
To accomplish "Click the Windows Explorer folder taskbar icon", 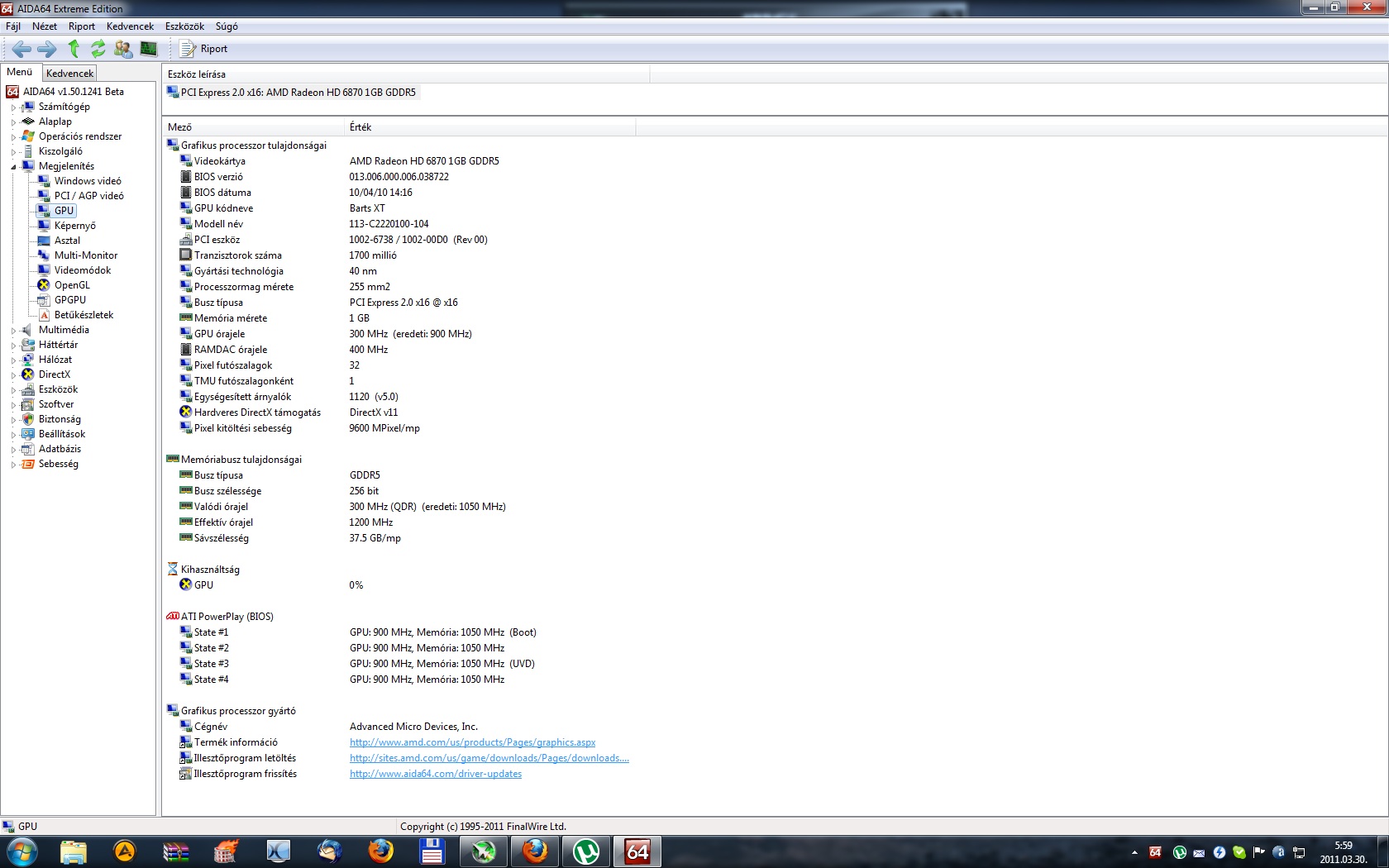I will 74,851.
